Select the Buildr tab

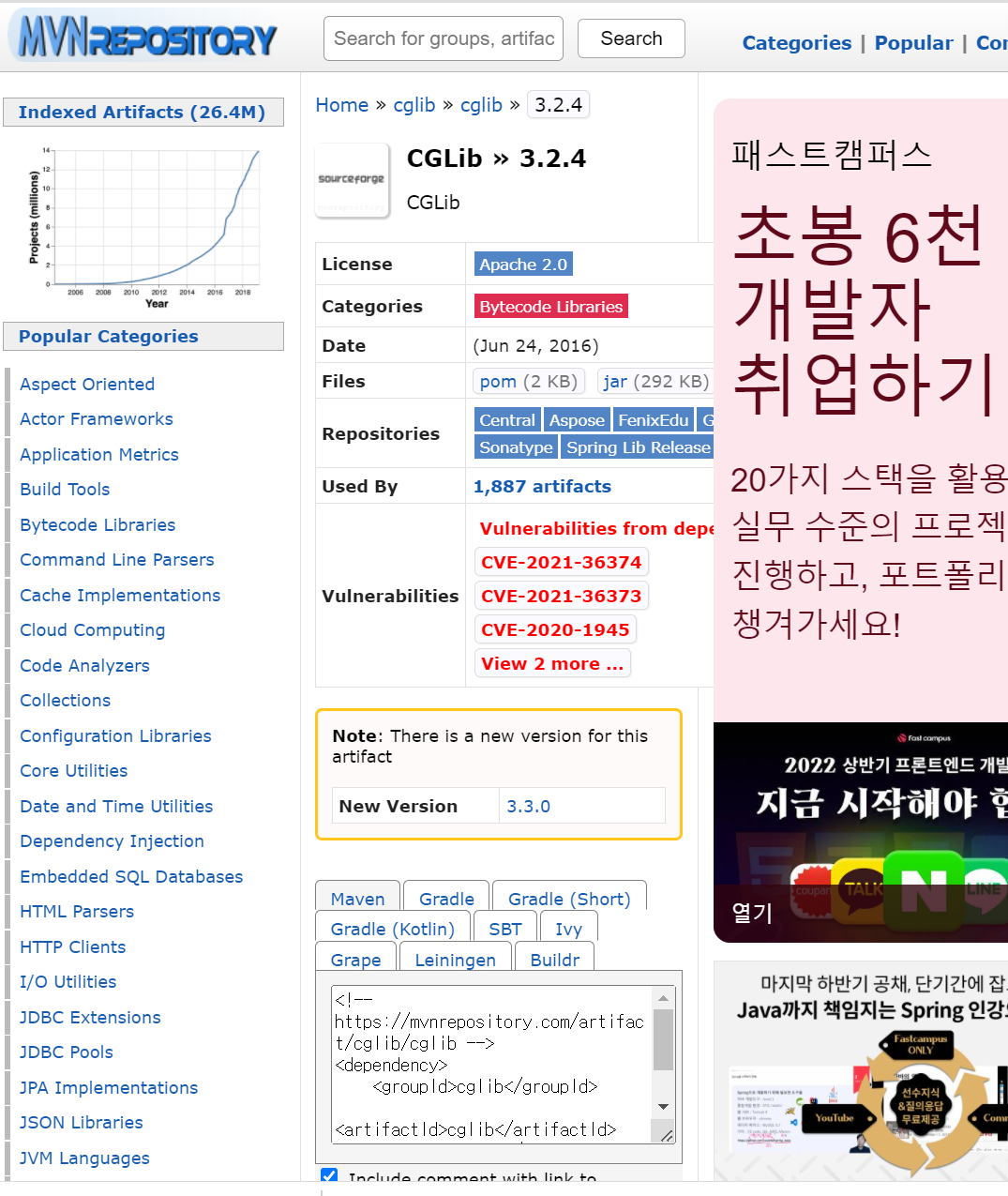pos(555,959)
